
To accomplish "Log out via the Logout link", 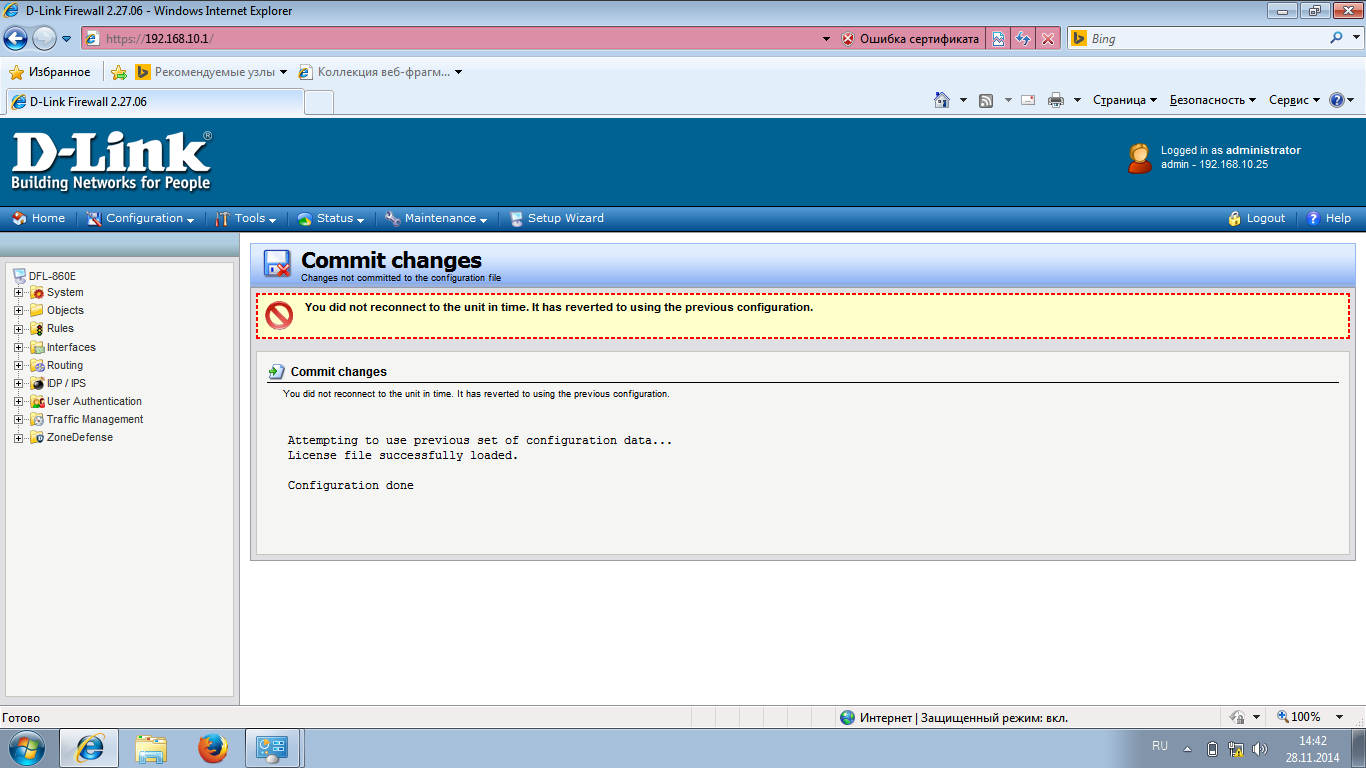I will (1257, 218).
